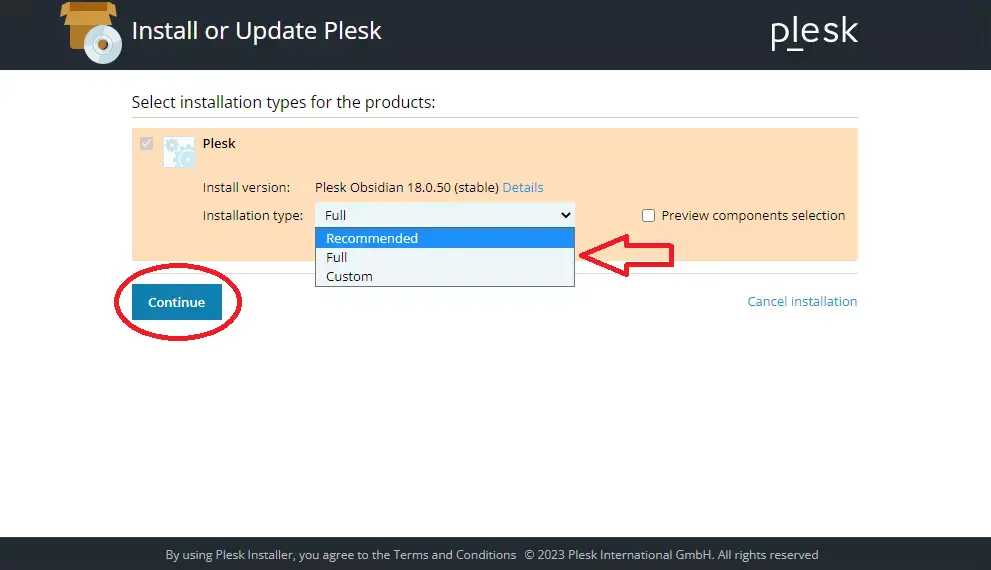Viewport: 991px width, 570px height.
Task: Click the dropdown chevron arrow beside Full
Action: (x=566, y=215)
